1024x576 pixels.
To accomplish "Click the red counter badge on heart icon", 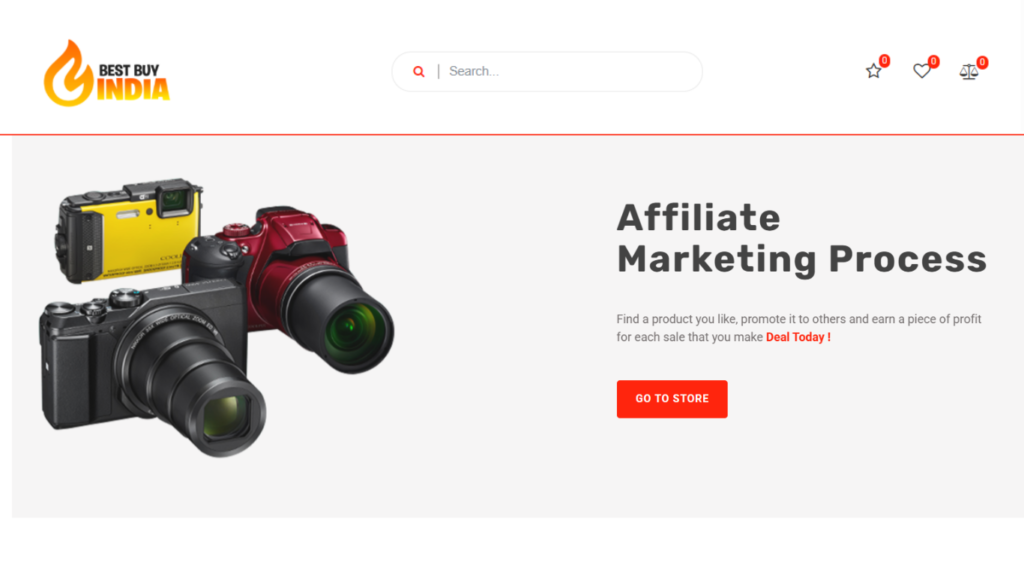I will (x=934, y=61).
